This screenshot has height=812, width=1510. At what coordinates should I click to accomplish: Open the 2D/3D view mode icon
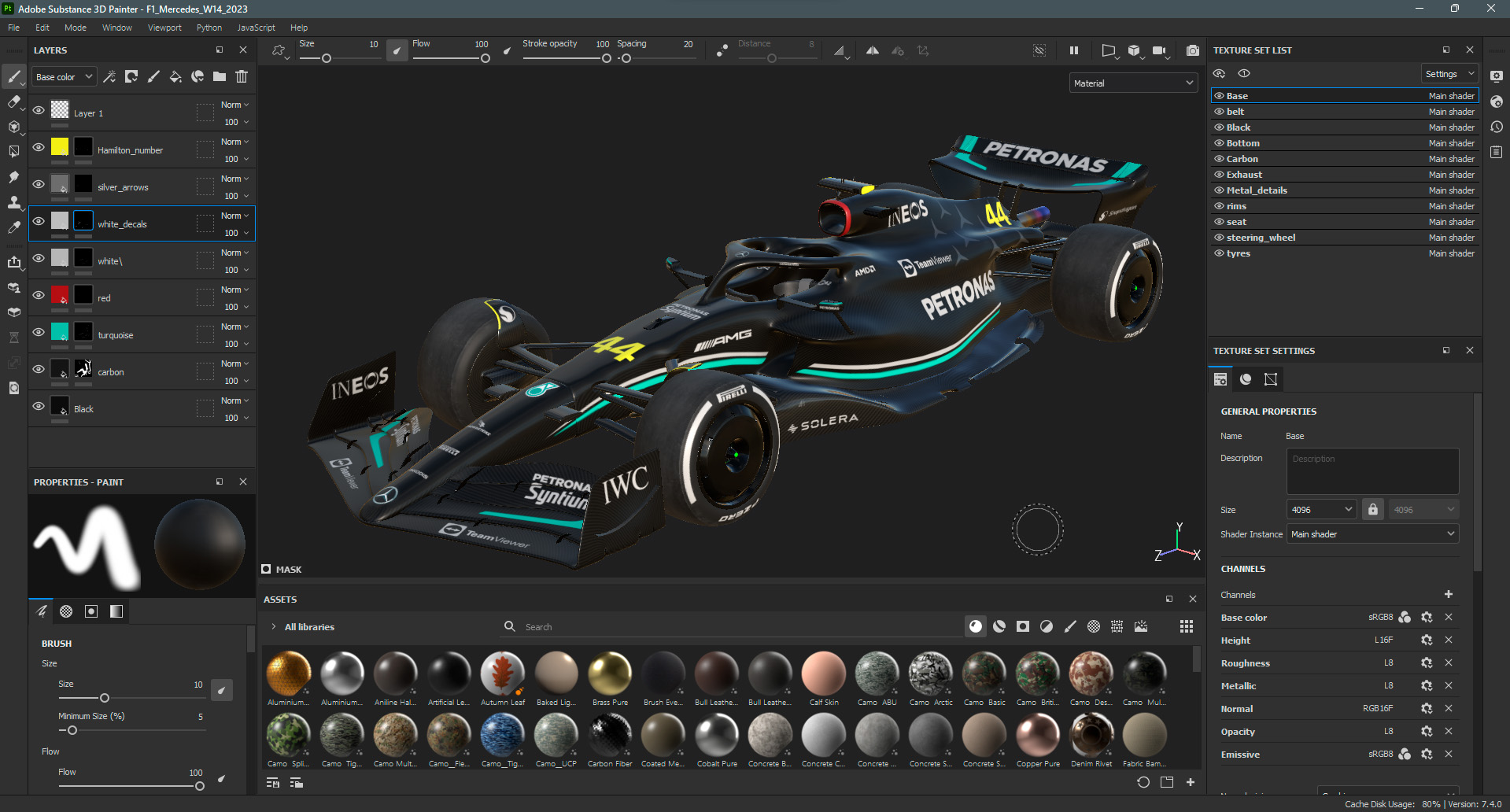pyautogui.click(x=1134, y=50)
